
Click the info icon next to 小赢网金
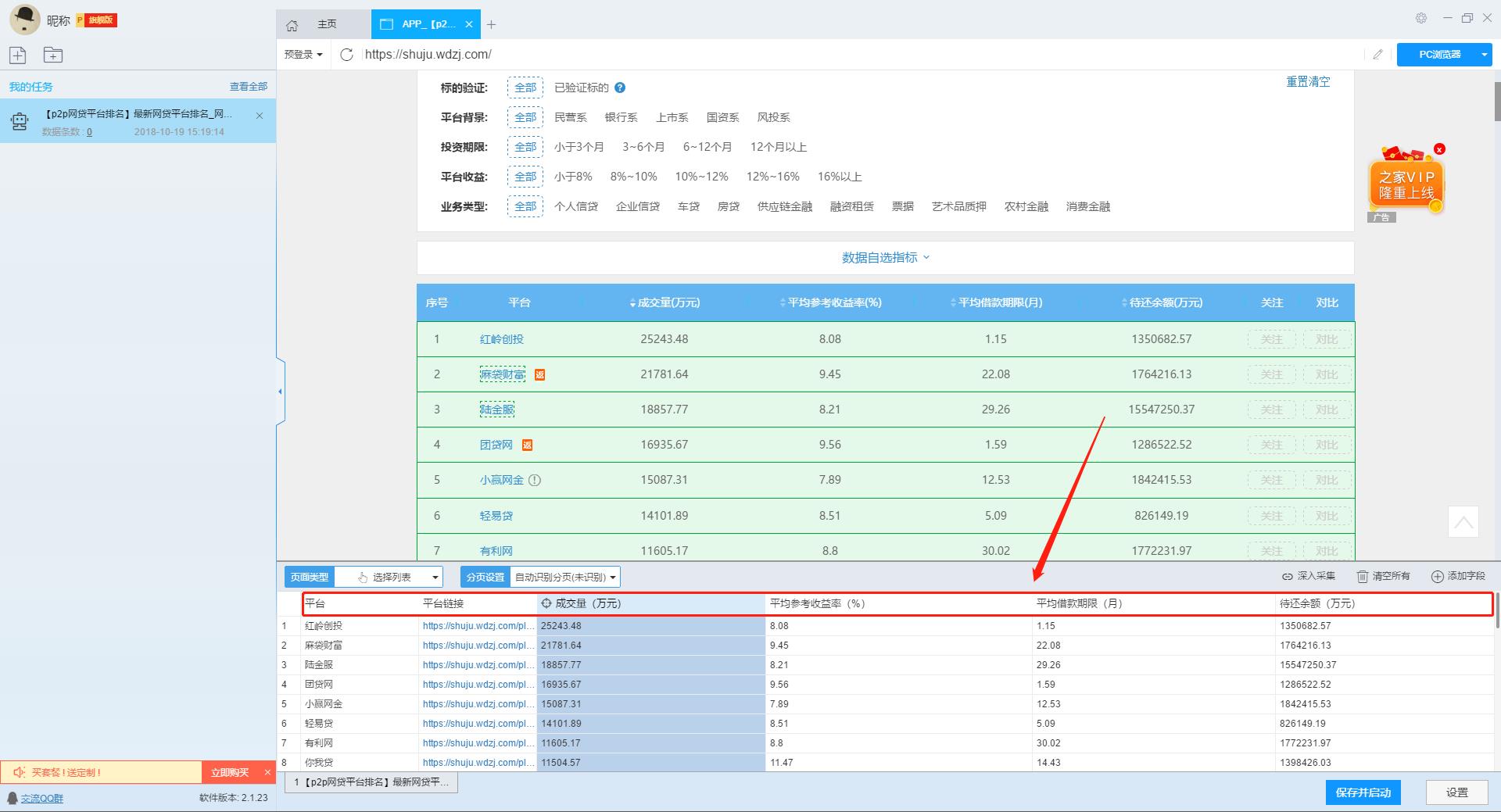(x=535, y=481)
